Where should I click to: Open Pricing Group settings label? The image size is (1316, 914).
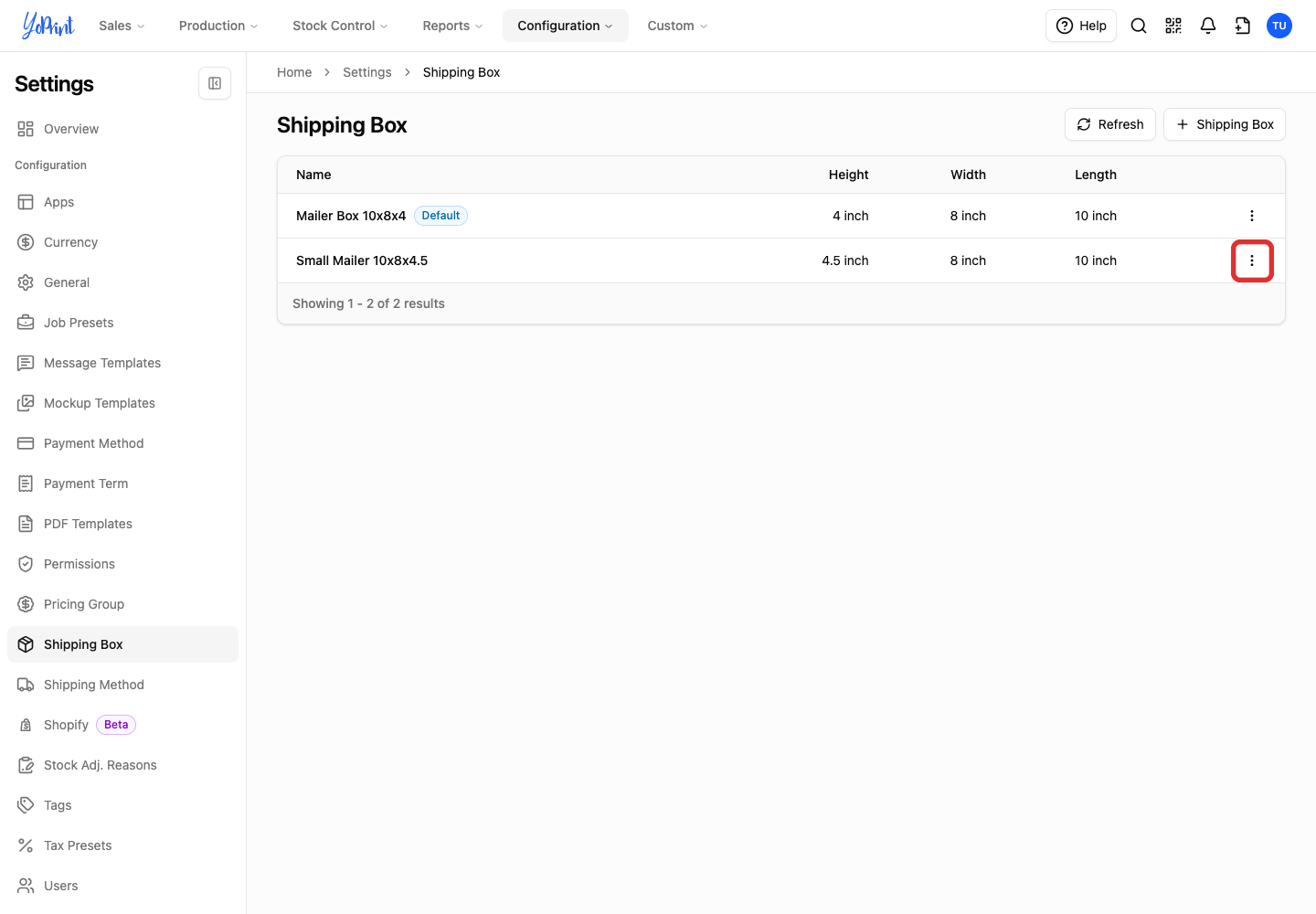coord(84,604)
